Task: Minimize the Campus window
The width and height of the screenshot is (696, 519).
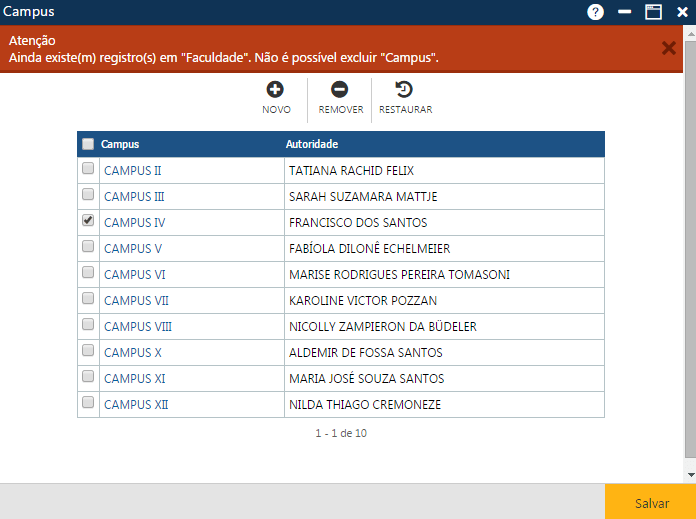Action: pos(625,12)
